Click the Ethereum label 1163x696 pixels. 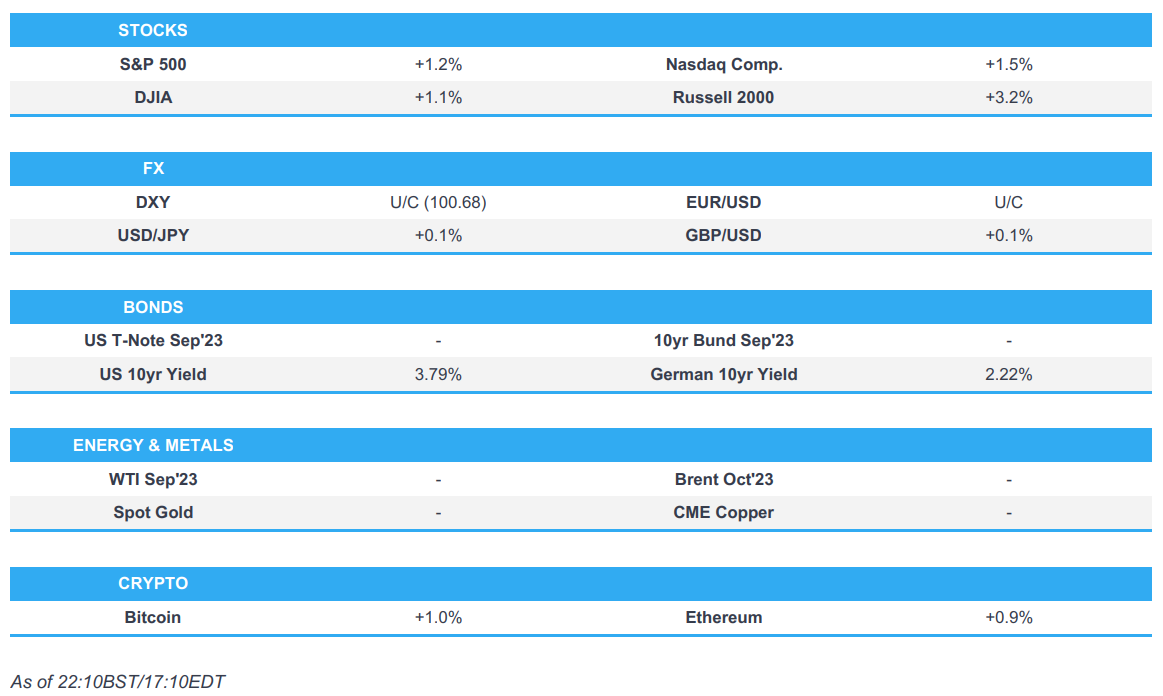coord(723,617)
